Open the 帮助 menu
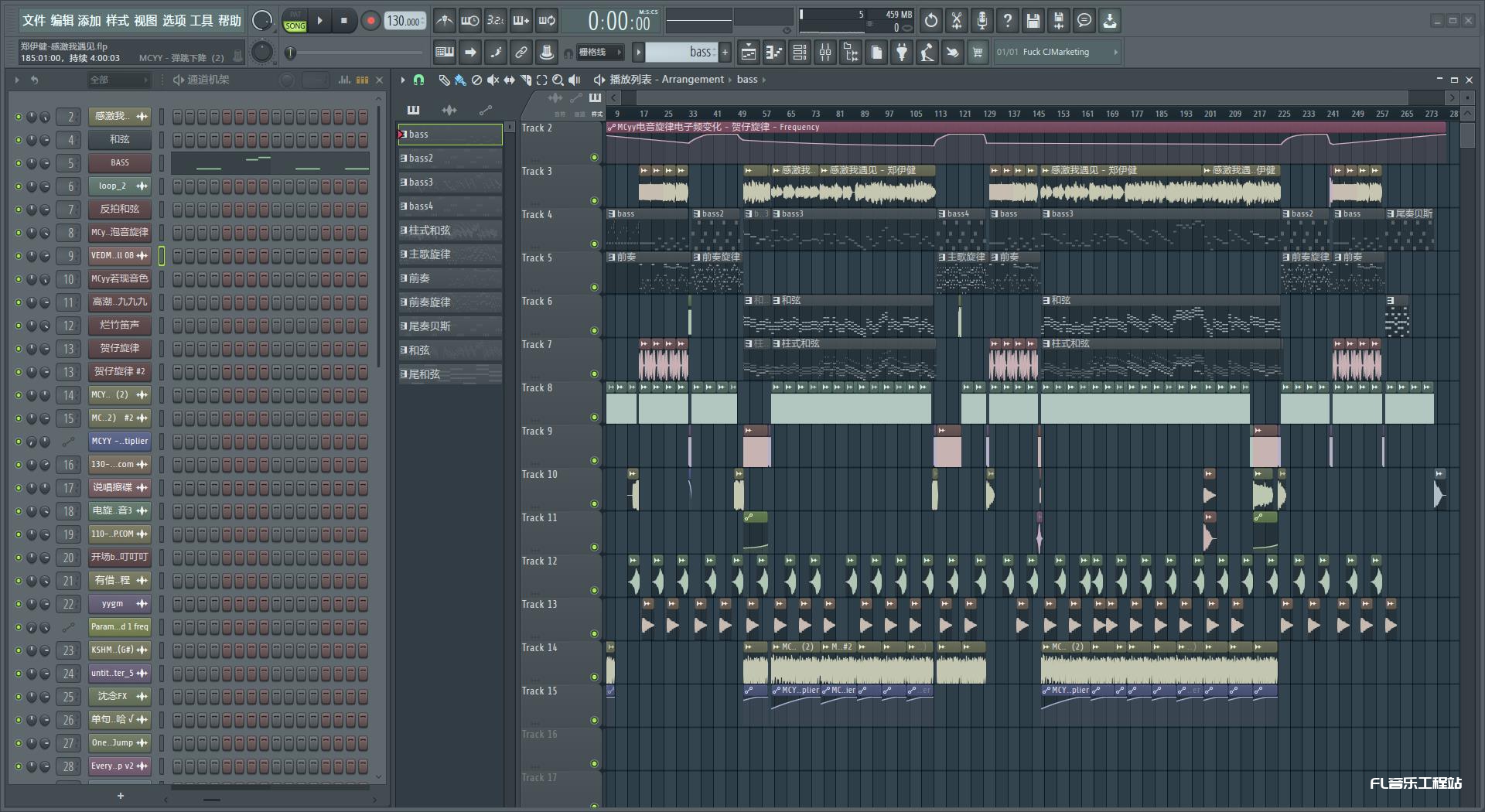Viewport: 1485px width, 812px height. pyautogui.click(x=230, y=21)
